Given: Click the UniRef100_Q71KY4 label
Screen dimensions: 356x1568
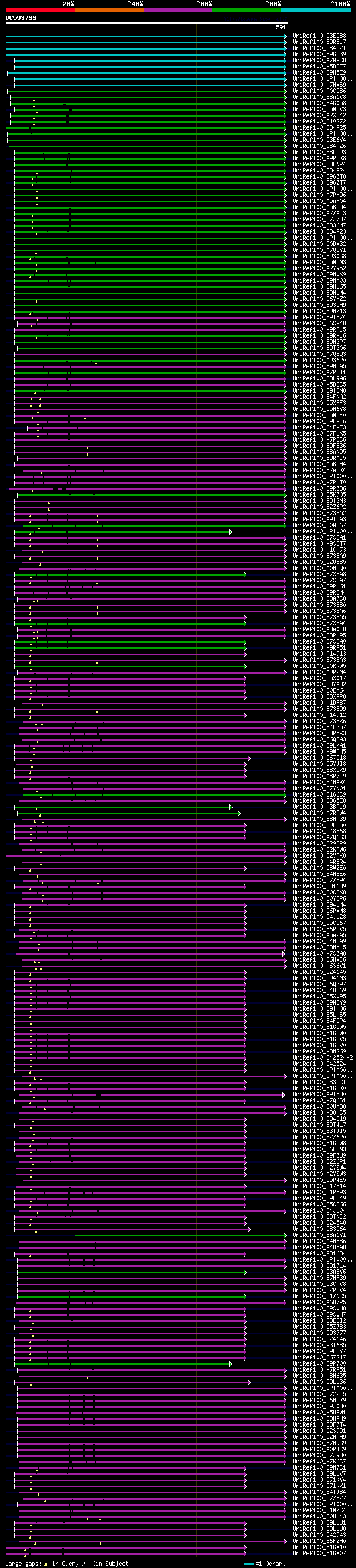Looking at the screenshot, I should (x=319, y=1480).
